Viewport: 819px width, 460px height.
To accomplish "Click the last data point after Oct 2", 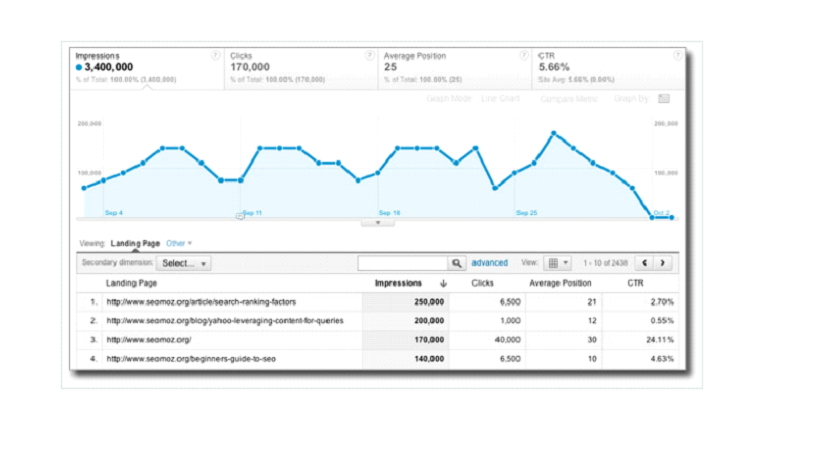I will click(672, 217).
